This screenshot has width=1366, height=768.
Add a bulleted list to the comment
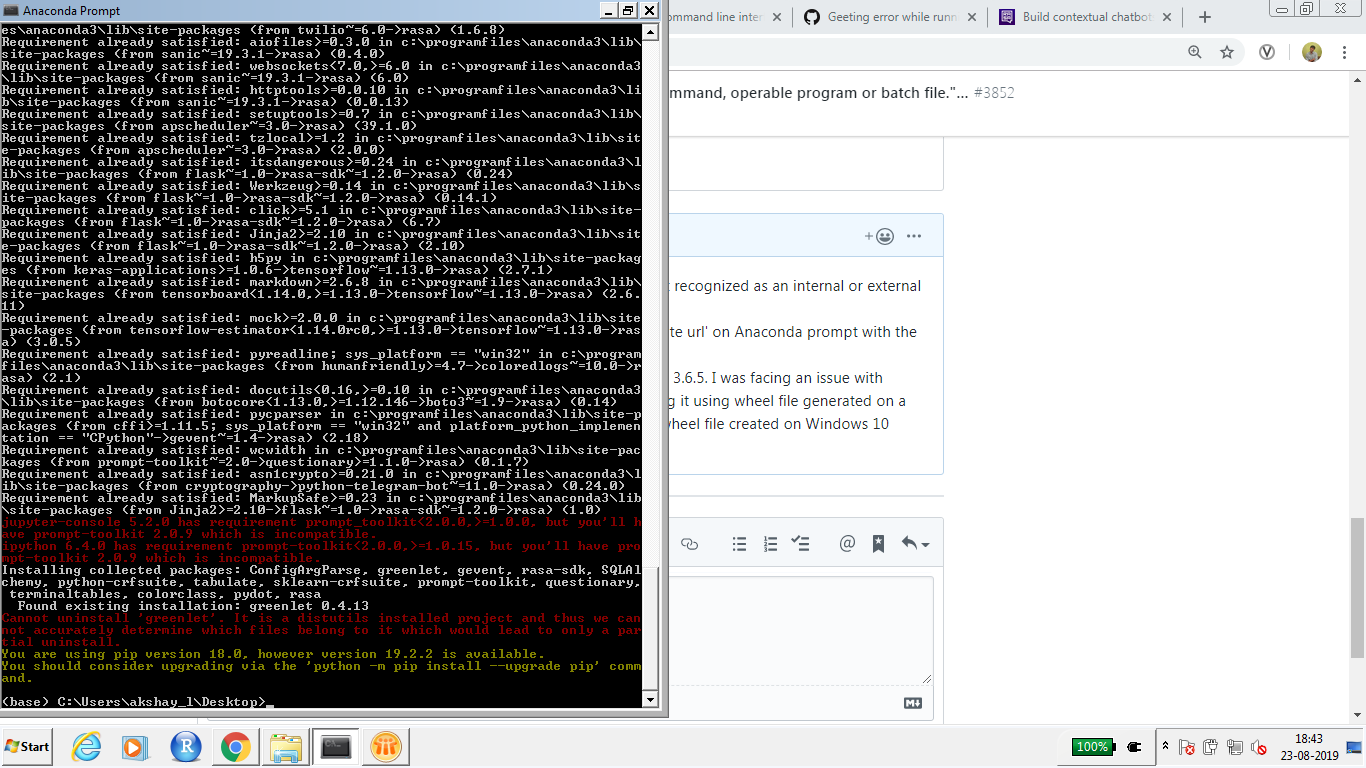coord(739,542)
